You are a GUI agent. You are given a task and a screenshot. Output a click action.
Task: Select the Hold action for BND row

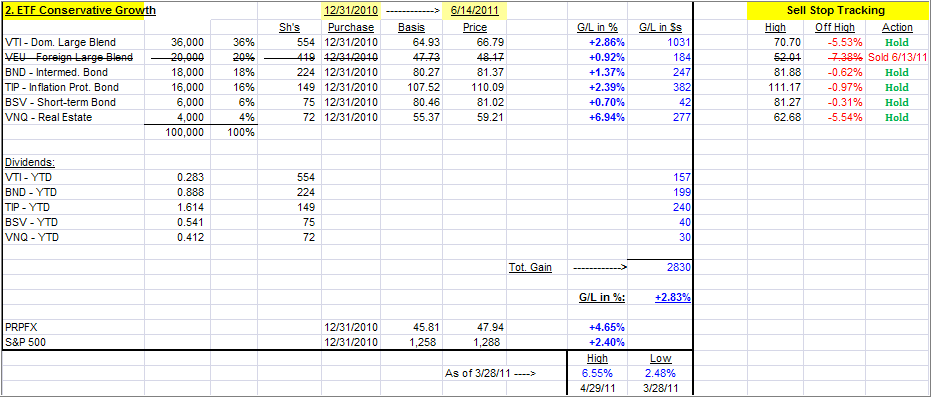[x=897, y=72]
